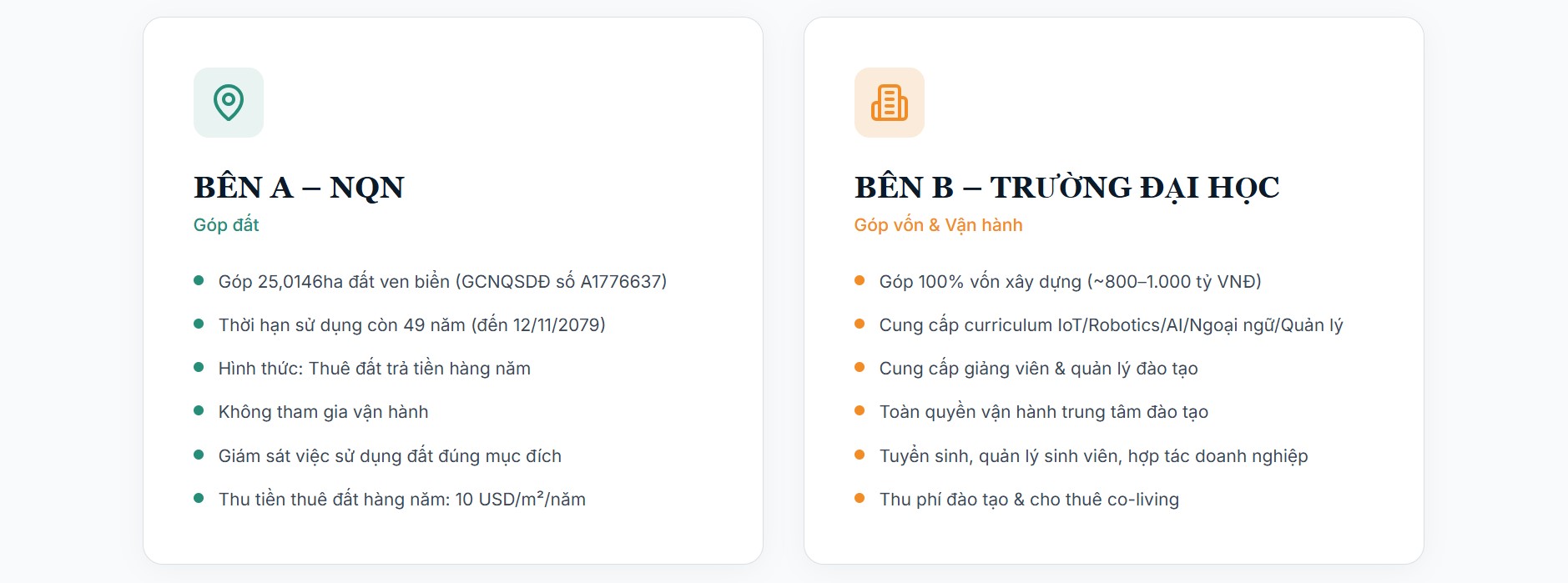Click the green Góp đất subtitle
Viewport: 1568px width, 583px height.
pyautogui.click(x=226, y=225)
